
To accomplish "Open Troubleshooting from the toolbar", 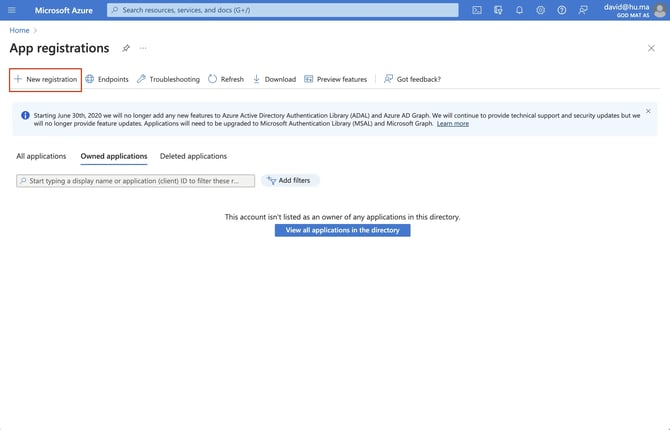I will (x=168, y=79).
